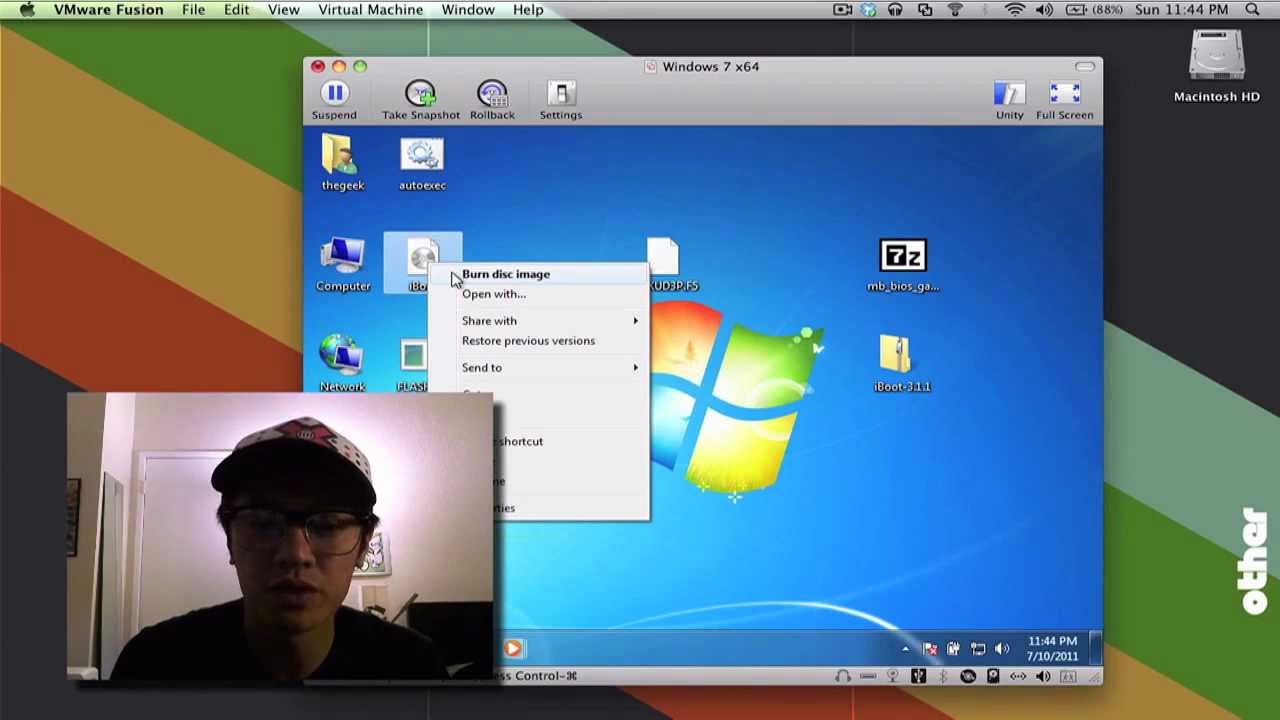Open the VMware Fusion application menu
The width and height of the screenshot is (1280, 720).
pyautogui.click(x=109, y=10)
